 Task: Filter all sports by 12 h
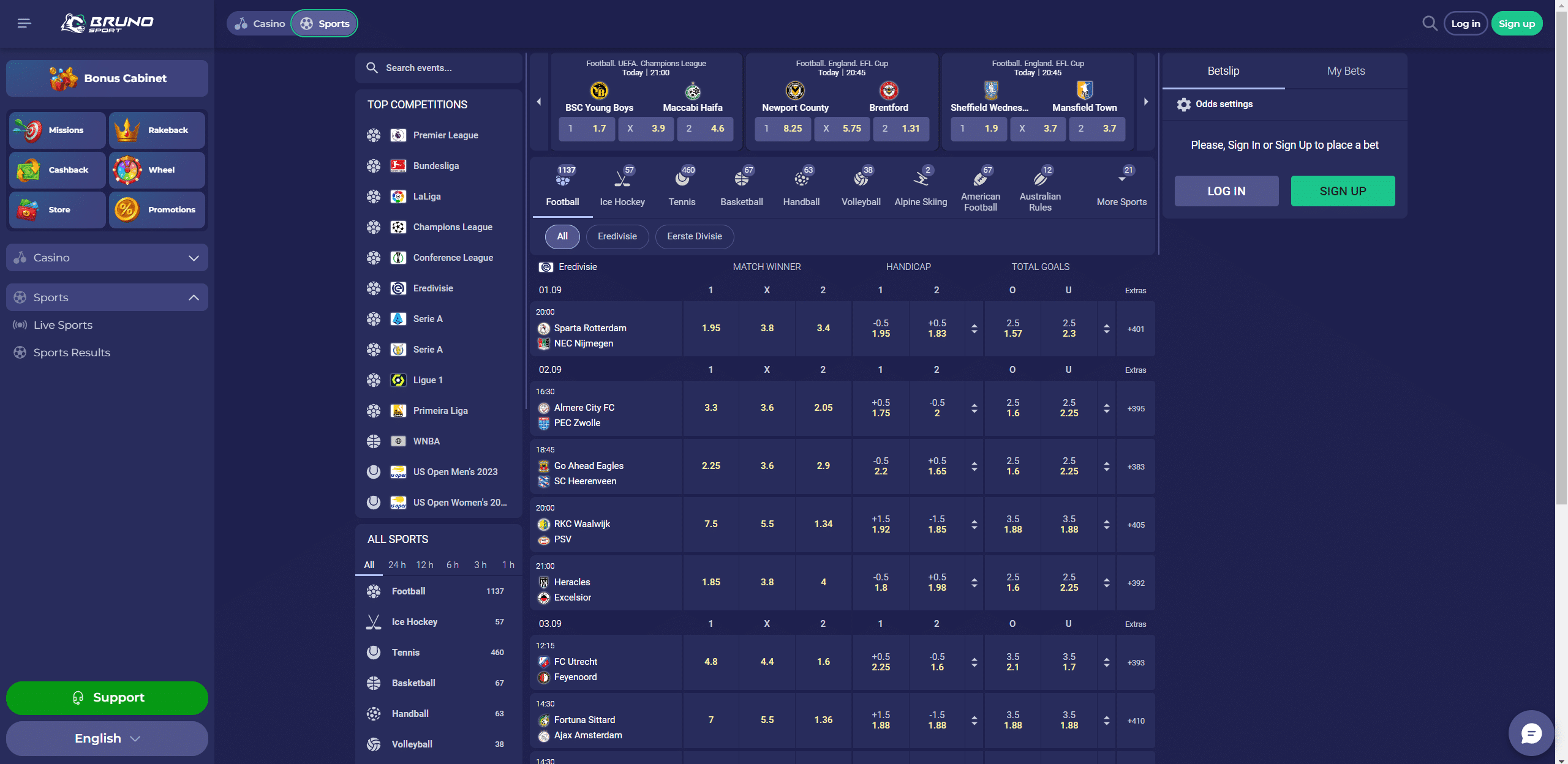point(424,565)
